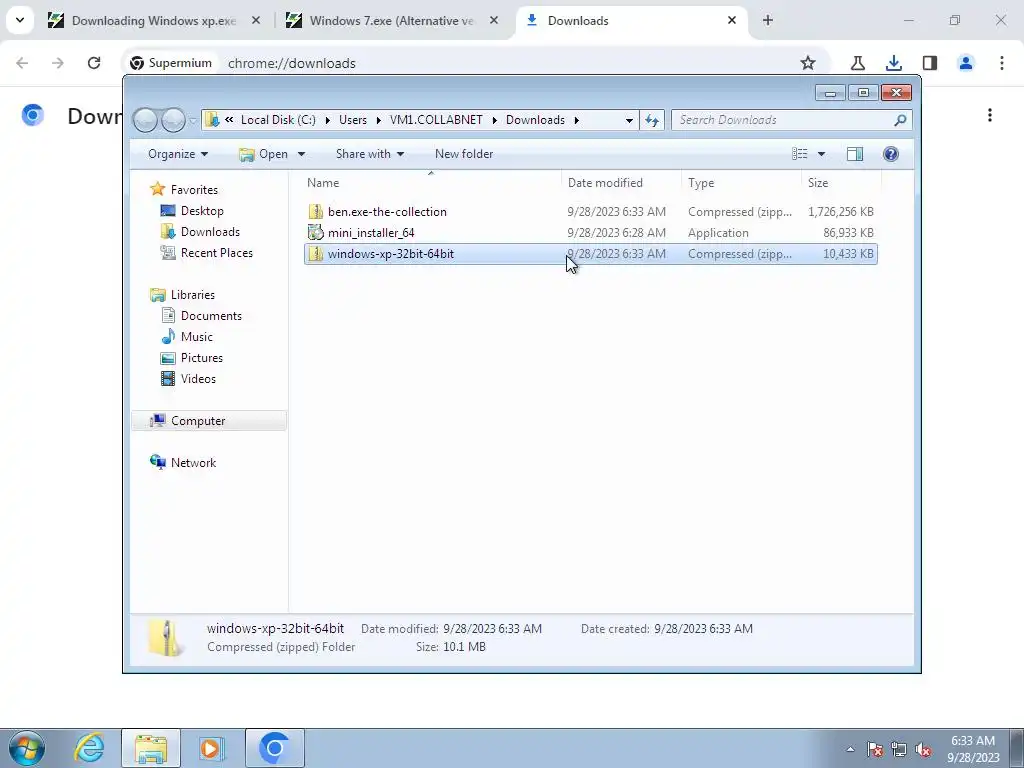
Task: Switch to Supermium taskbar button
Action: coord(274,748)
